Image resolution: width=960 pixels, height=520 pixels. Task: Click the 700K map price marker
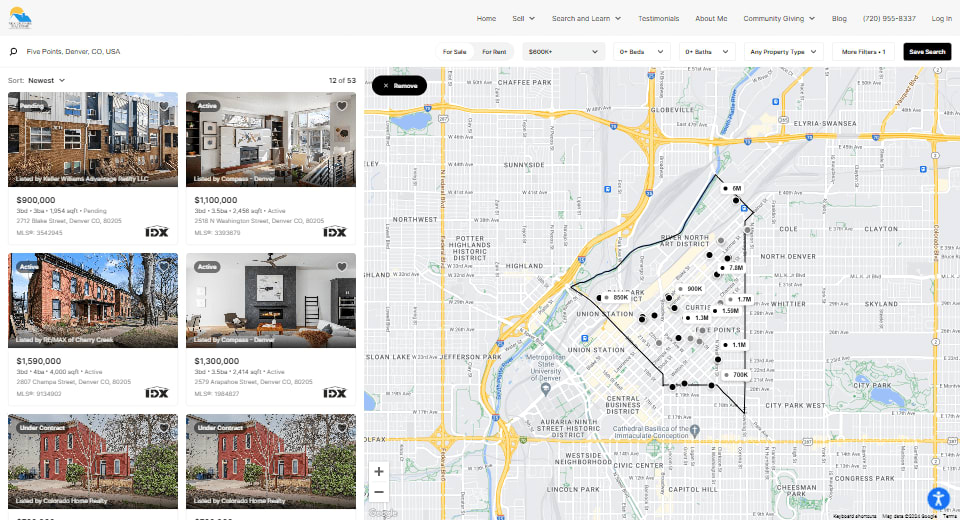737,375
